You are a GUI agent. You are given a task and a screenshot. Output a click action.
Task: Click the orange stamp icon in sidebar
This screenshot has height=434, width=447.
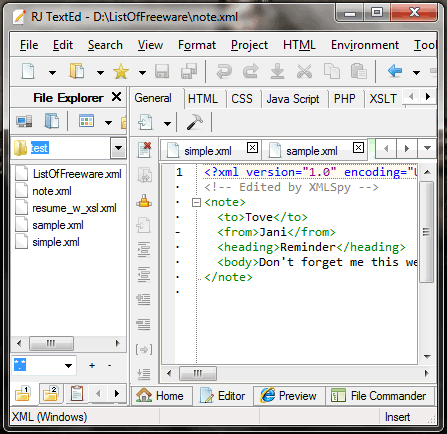(144, 201)
